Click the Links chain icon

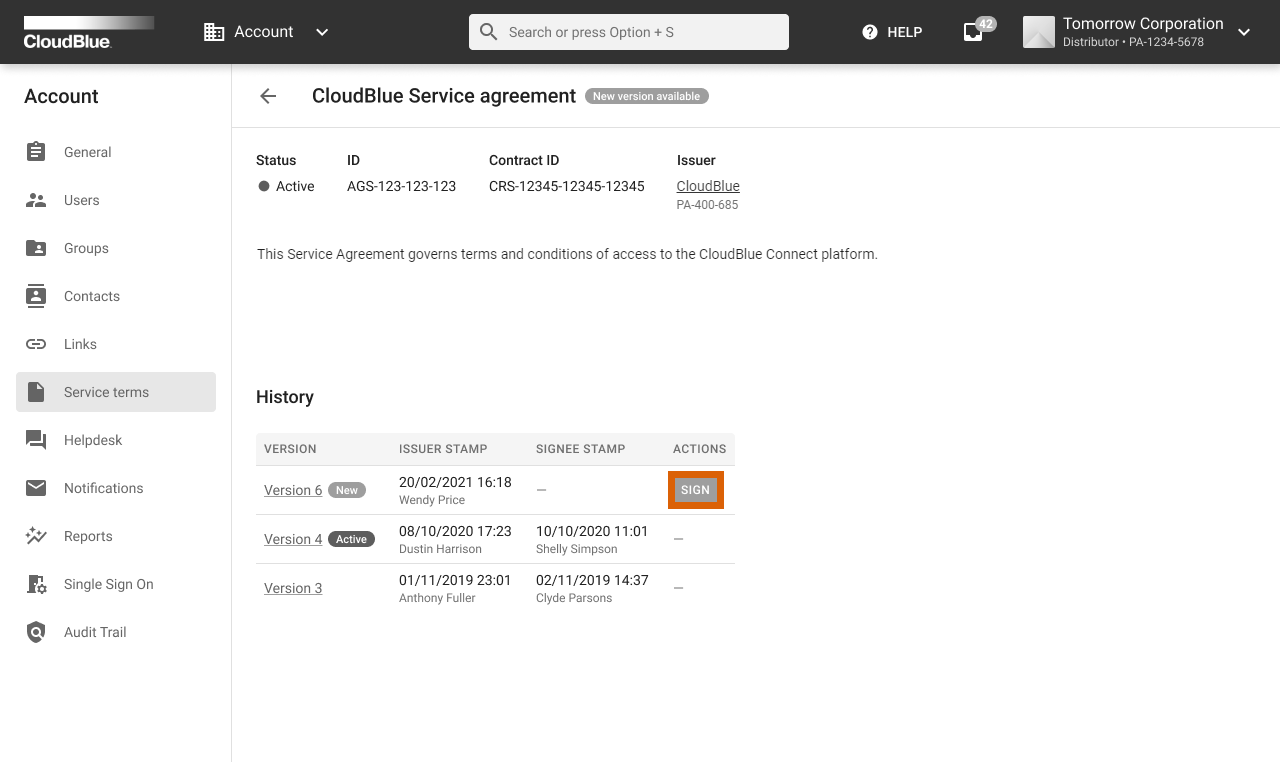(36, 344)
